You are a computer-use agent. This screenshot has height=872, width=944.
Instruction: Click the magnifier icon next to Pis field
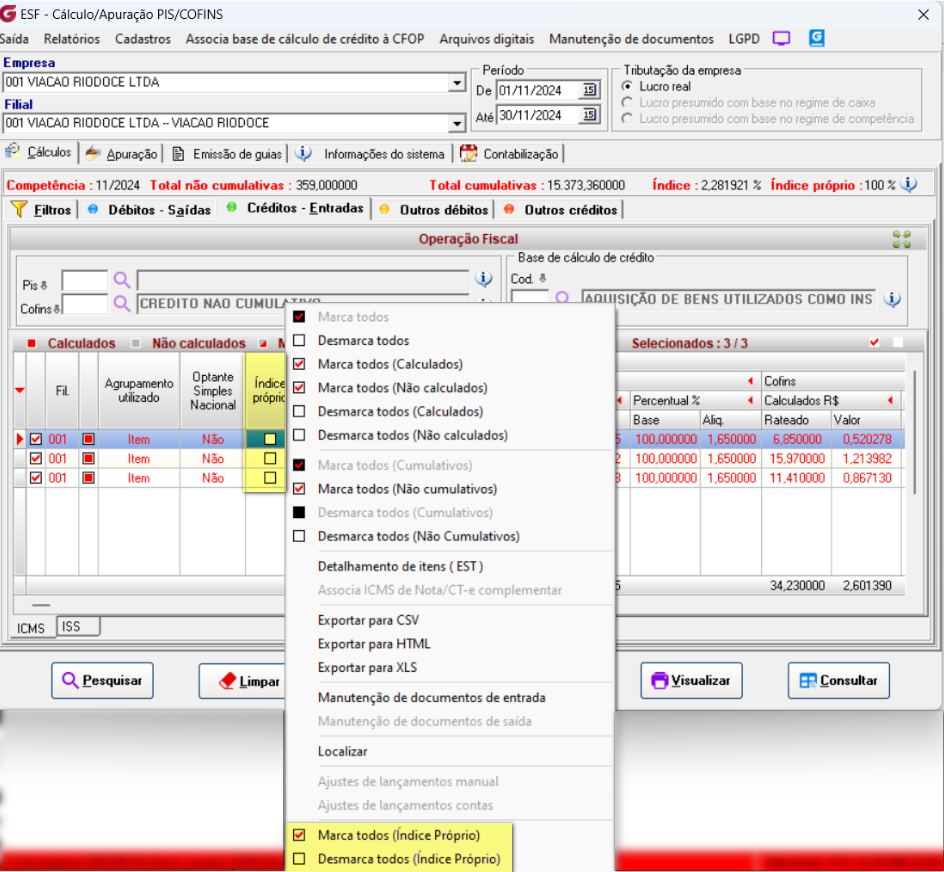click(122, 280)
